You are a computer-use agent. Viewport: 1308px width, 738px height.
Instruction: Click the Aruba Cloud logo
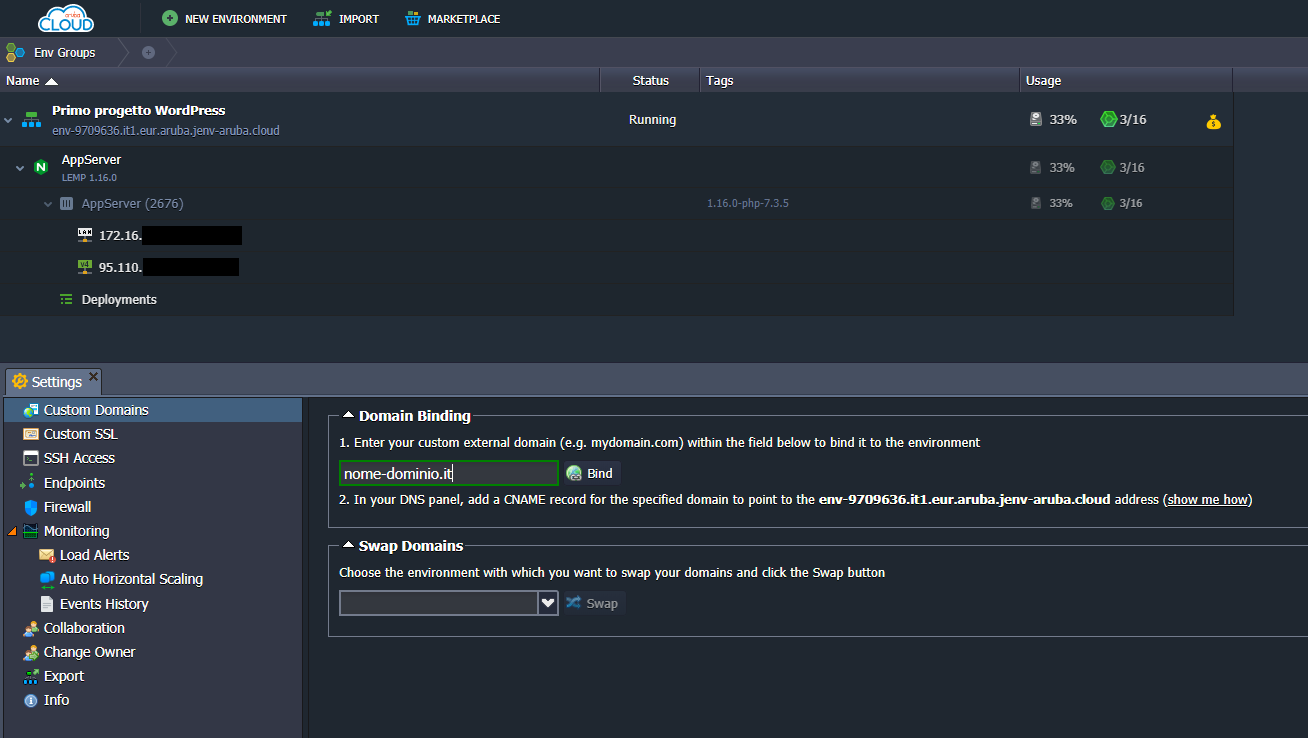(x=66, y=18)
